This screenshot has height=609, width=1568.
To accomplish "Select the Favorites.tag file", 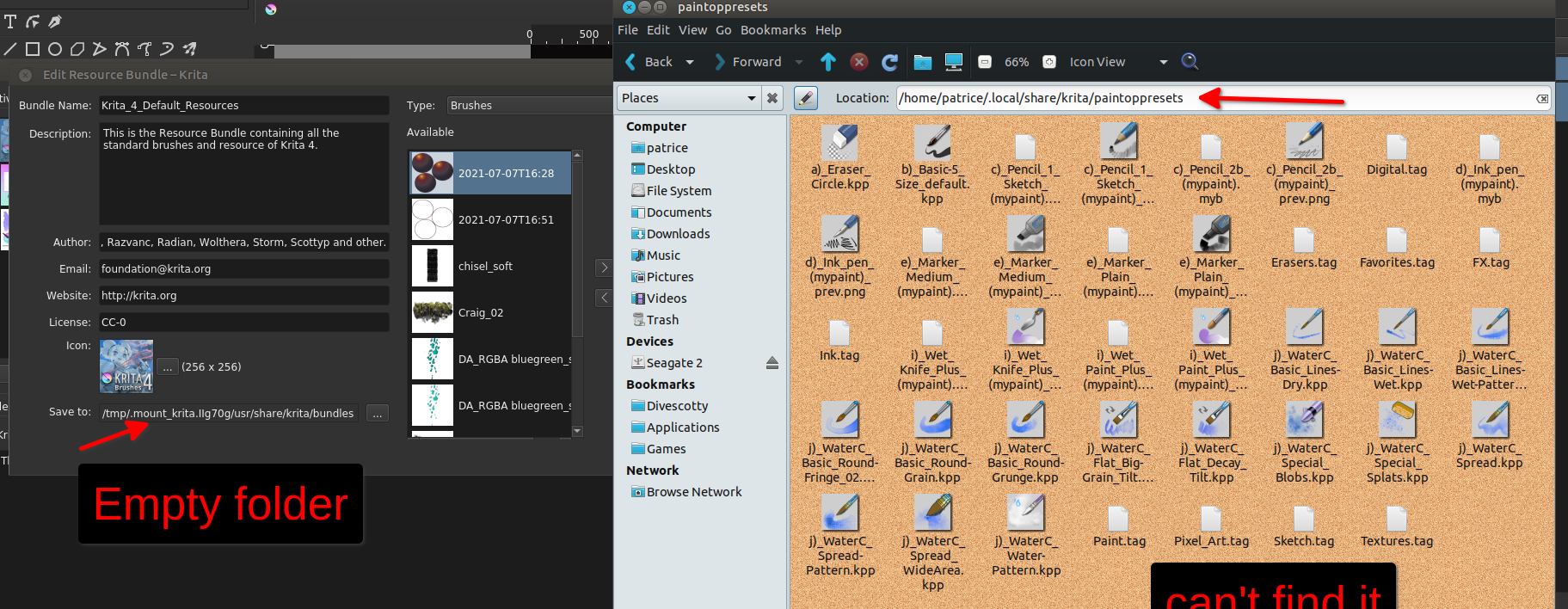I will pyautogui.click(x=1397, y=248).
